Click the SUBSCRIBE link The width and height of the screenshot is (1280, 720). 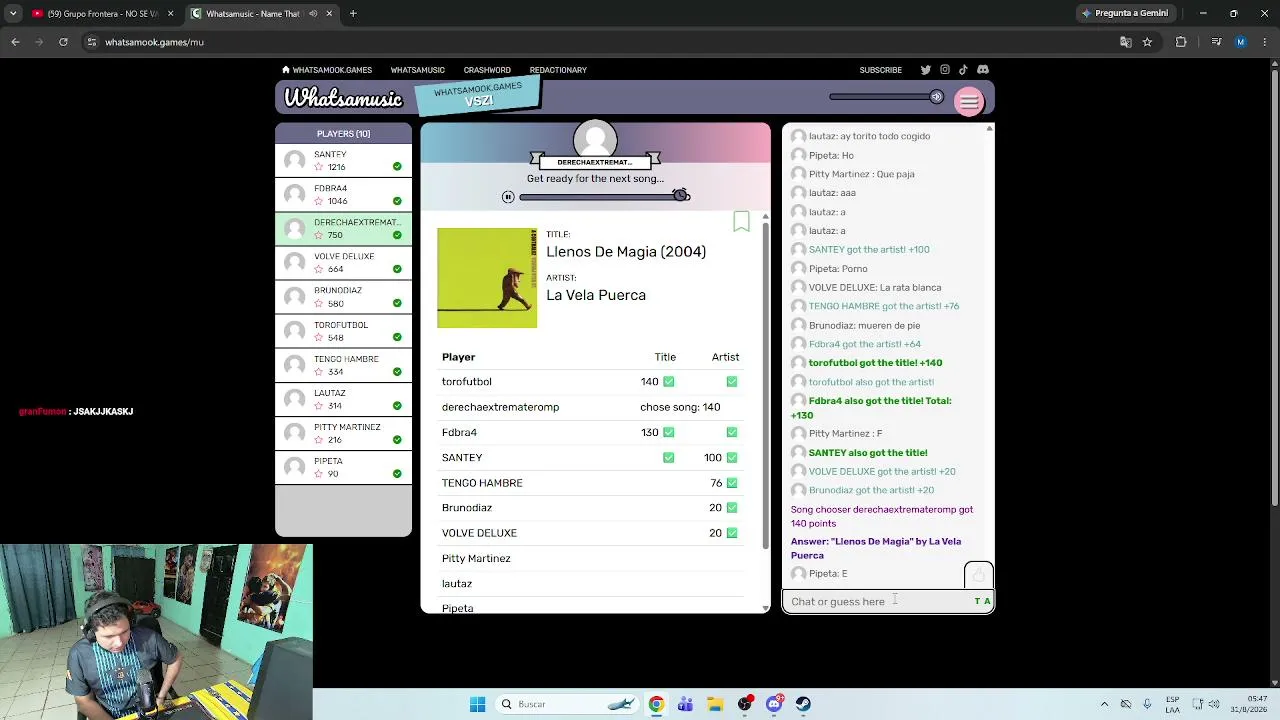(881, 70)
